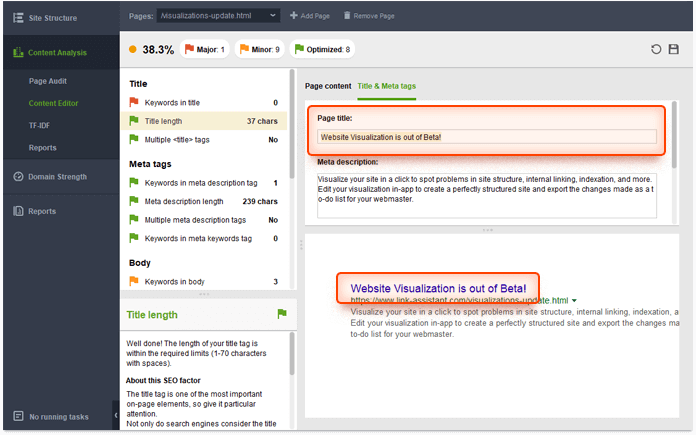This screenshot has height=435, width=696.
Task: Filter by Minor: 9 issues
Action: click(x=260, y=49)
